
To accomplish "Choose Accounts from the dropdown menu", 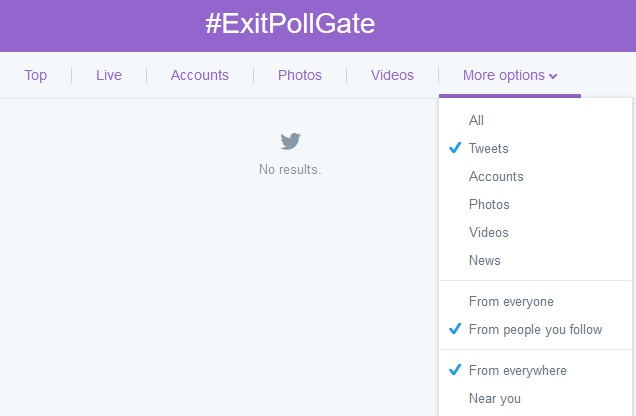I will [x=496, y=176].
